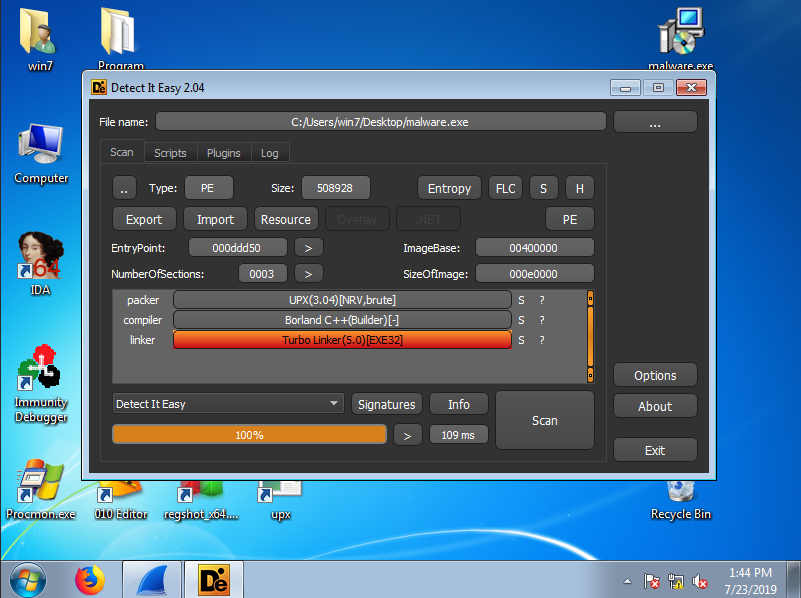The image size is (801, 598).
Task: Start the large Scan button
Action: [545, 420]
